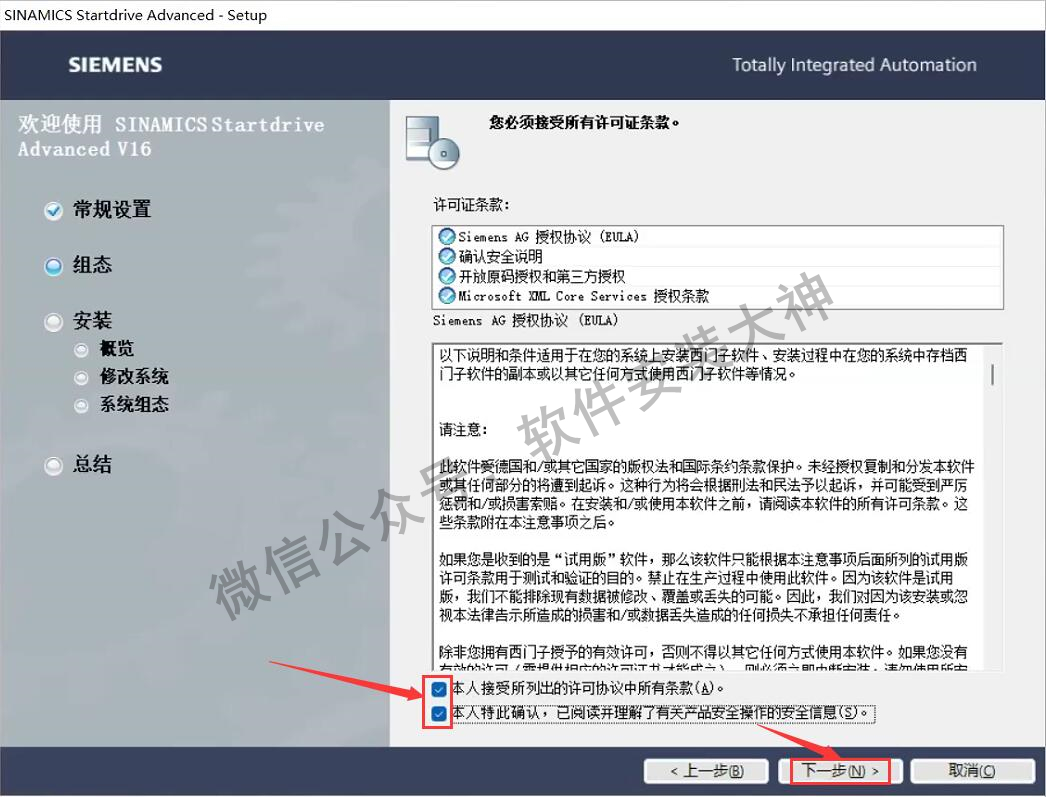Select 常规设置 step in sidebar
The image size is (1046, 797).
point(111,209)
